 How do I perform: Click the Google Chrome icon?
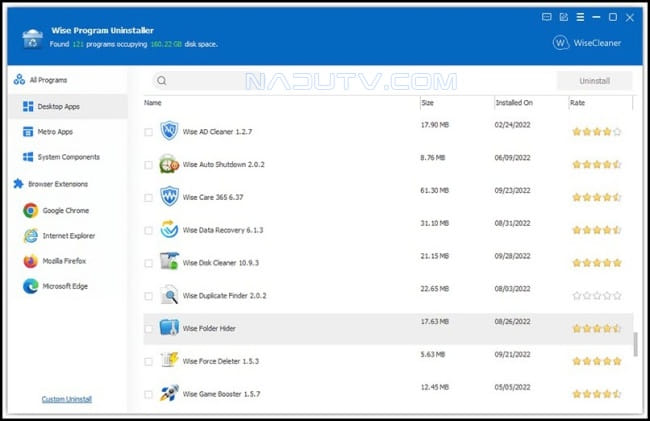tap(30, 210)
